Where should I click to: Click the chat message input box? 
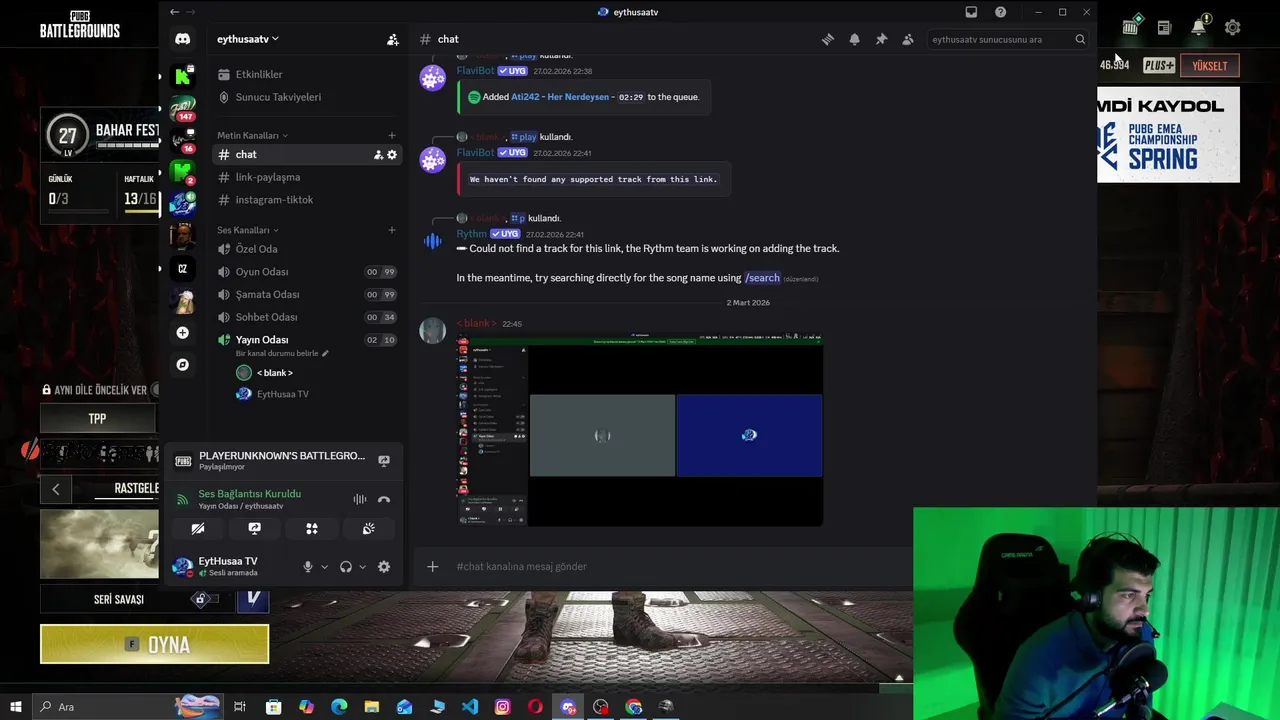(680, 567)
